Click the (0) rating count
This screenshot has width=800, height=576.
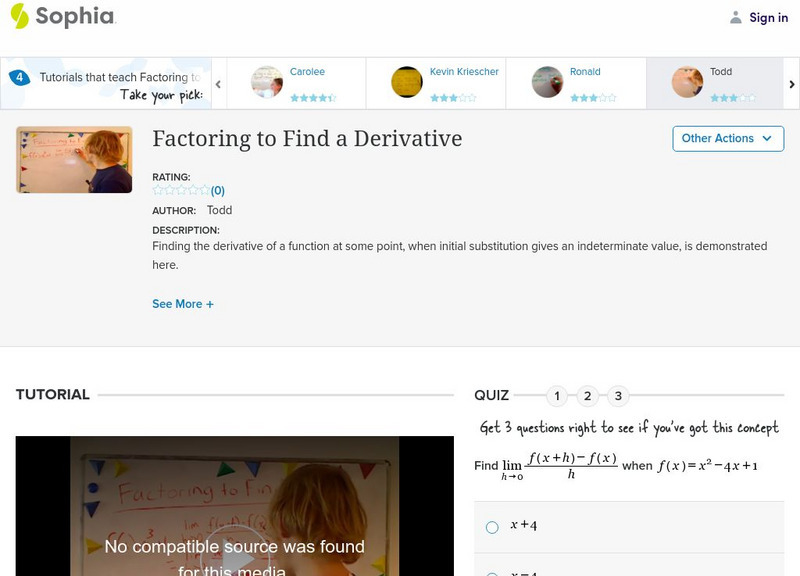click(218, 191)
